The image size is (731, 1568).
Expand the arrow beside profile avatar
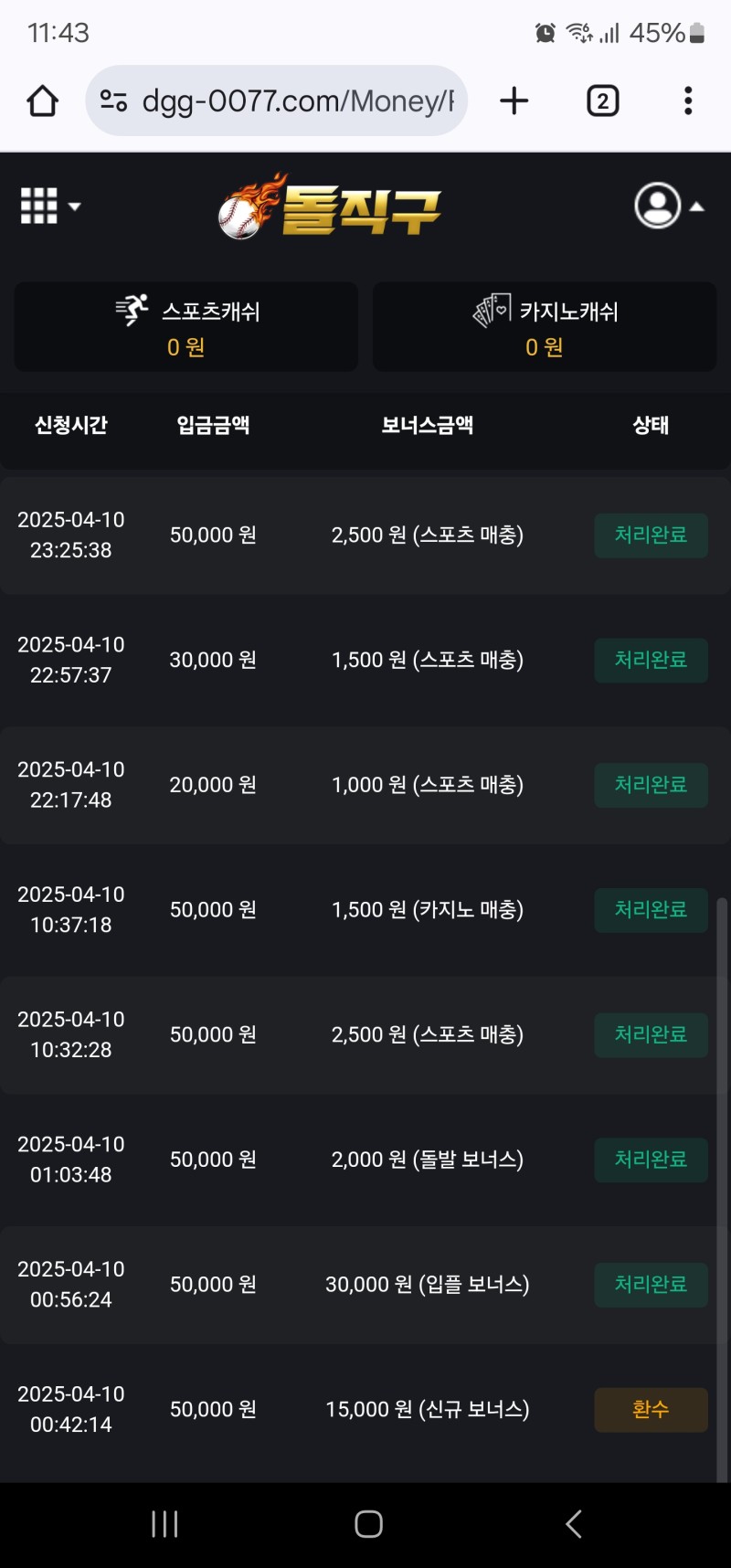point(697,207)
